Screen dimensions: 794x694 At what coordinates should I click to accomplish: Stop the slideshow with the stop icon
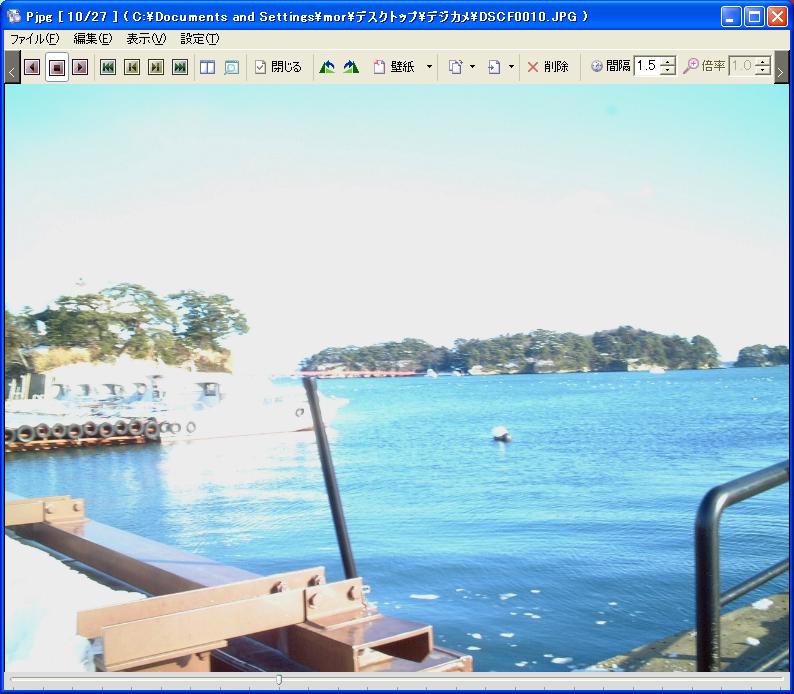coord(57,67)
